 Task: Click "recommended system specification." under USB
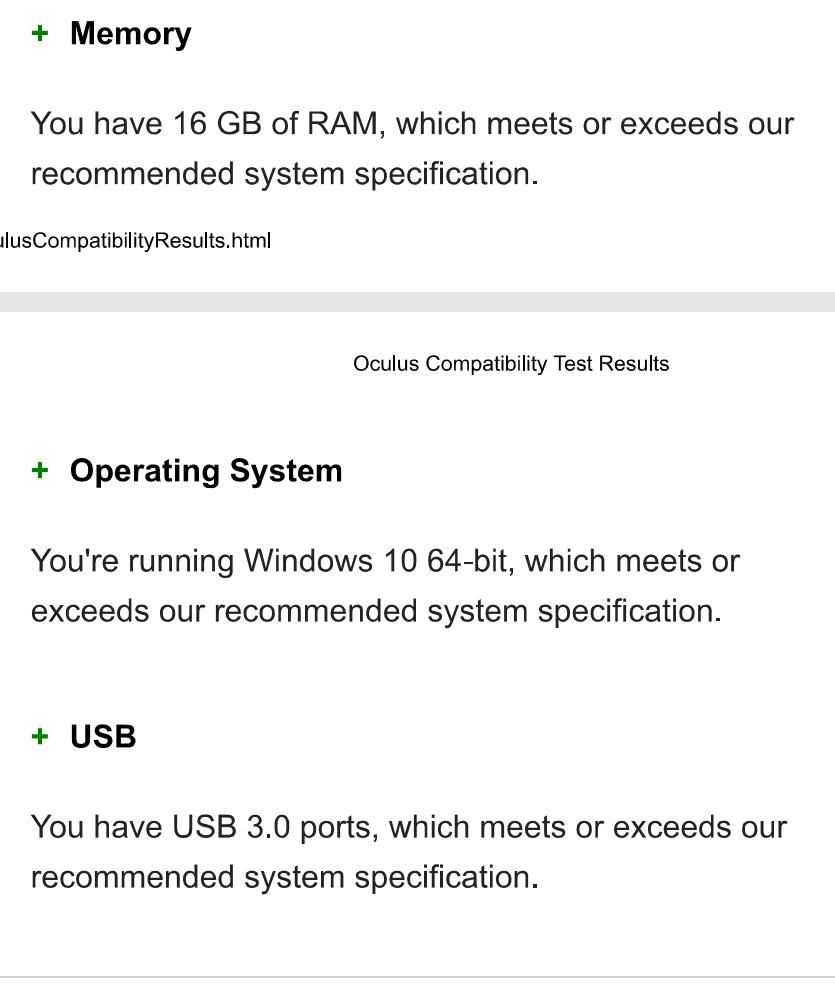pyautogui.click(x=285, y=878)
